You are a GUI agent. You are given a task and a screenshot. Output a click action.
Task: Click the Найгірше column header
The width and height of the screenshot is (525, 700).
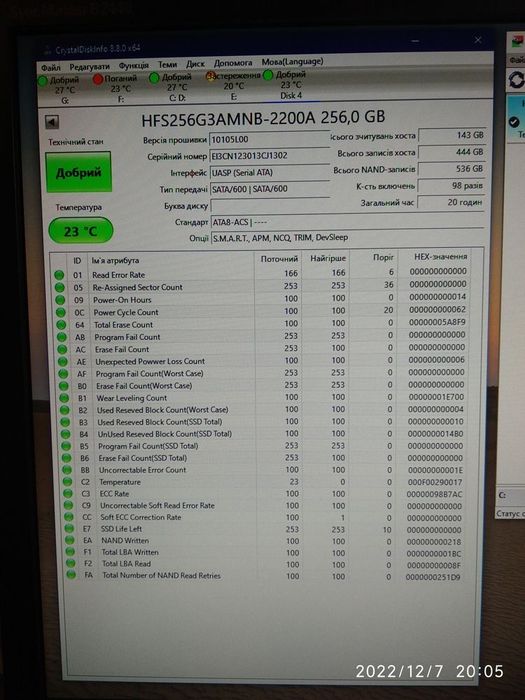coord(328,258)
